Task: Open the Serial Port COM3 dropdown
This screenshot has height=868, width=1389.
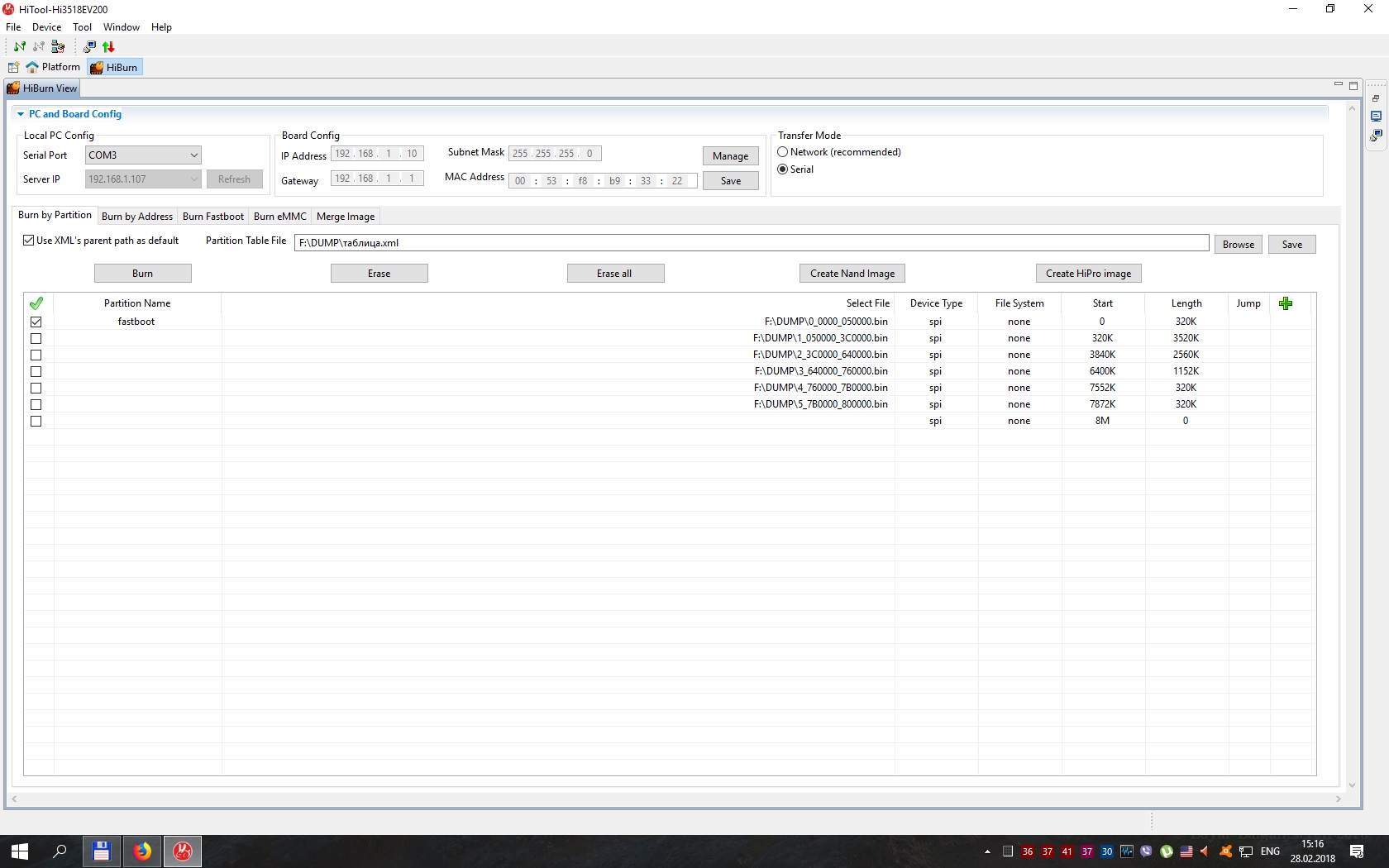Action: coord(193,155)
